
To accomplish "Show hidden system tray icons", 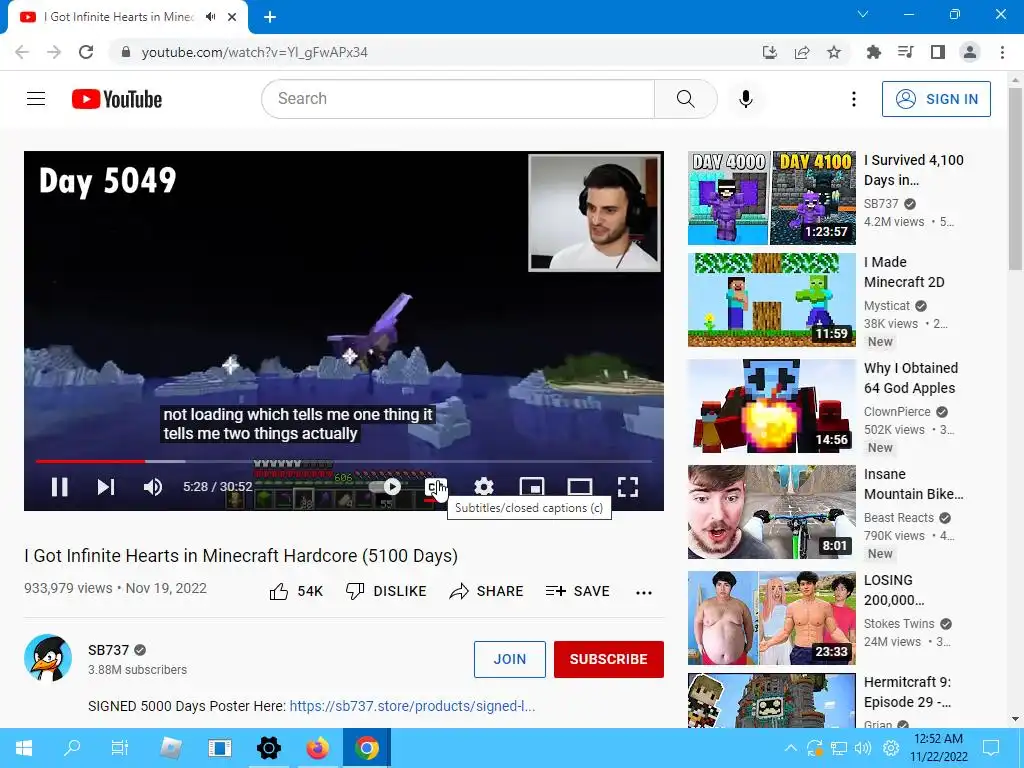I will (790, 748).
